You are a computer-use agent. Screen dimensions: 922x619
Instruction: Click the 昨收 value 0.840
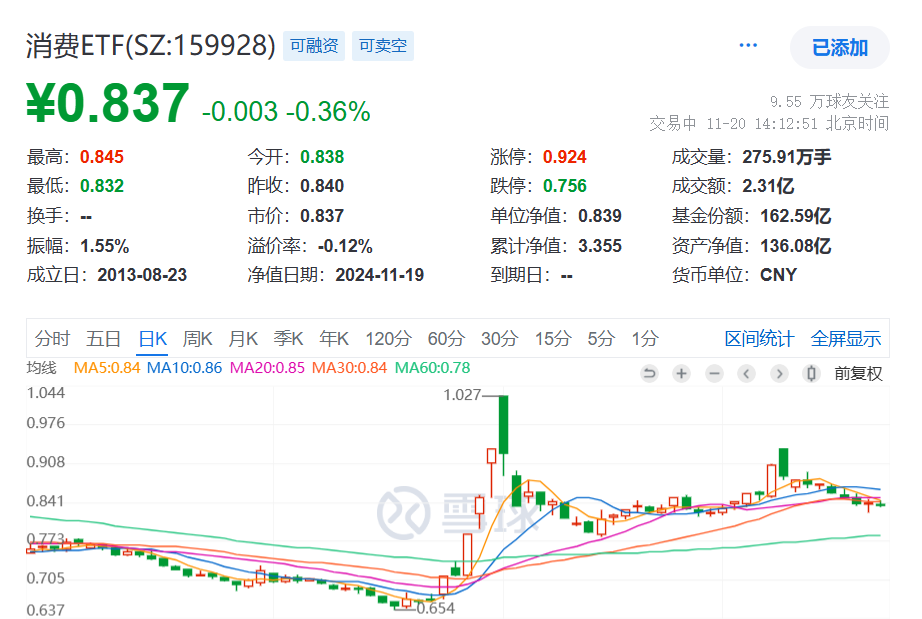[322, 186]
